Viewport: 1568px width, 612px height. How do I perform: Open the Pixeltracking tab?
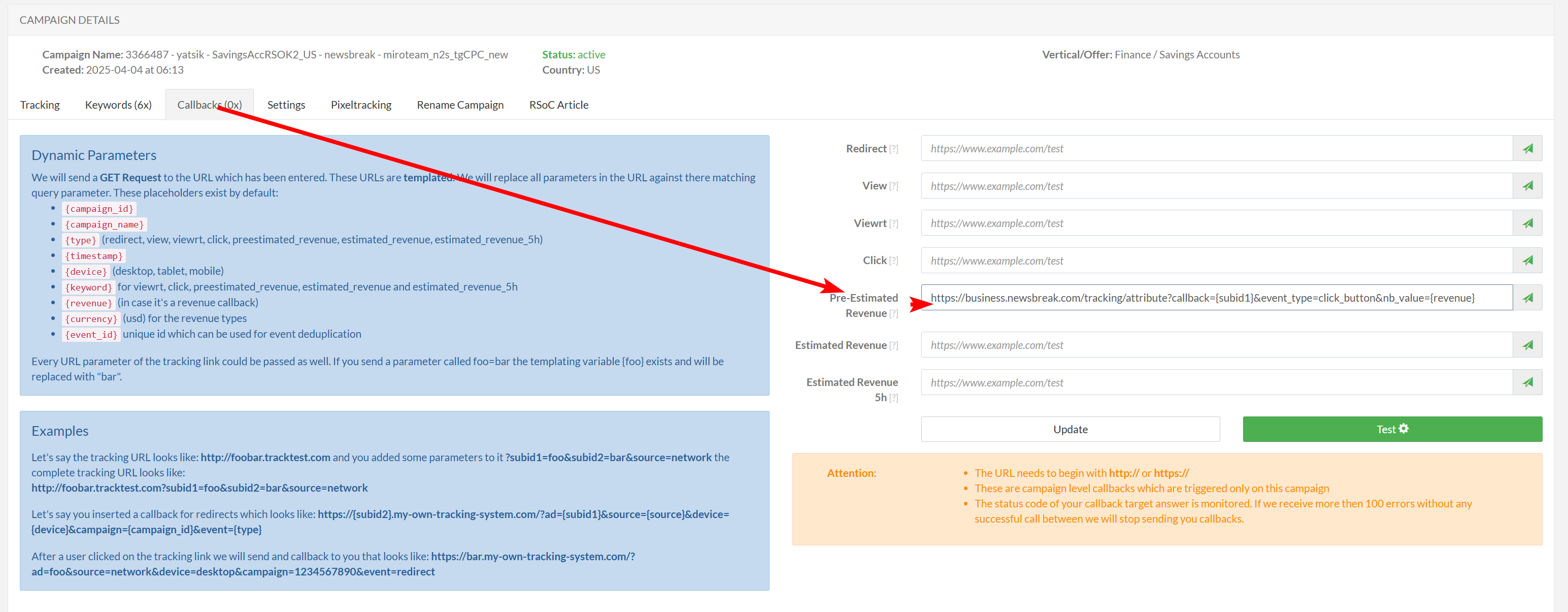click(361, 105)
